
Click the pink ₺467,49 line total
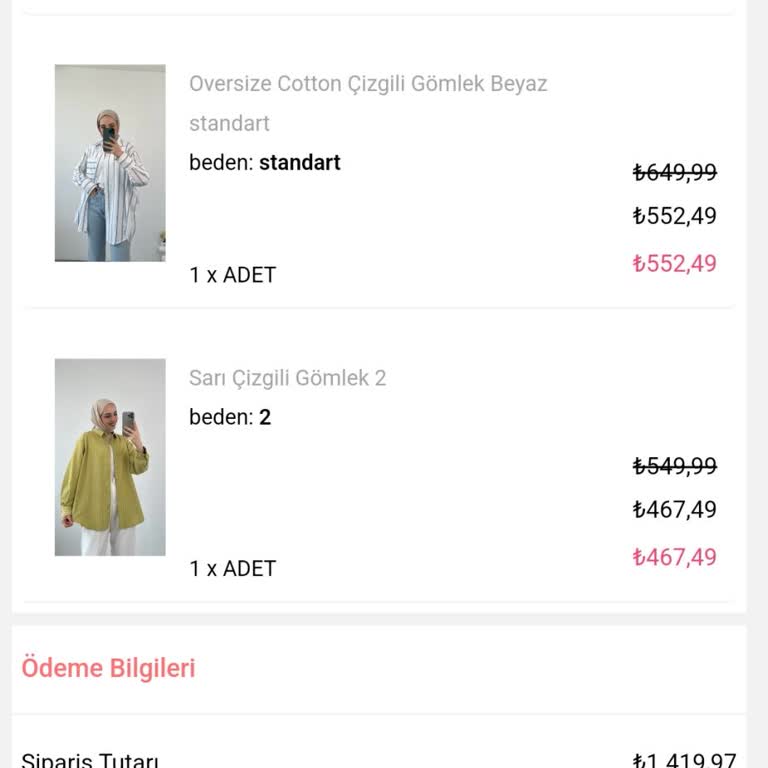[674, 557]
